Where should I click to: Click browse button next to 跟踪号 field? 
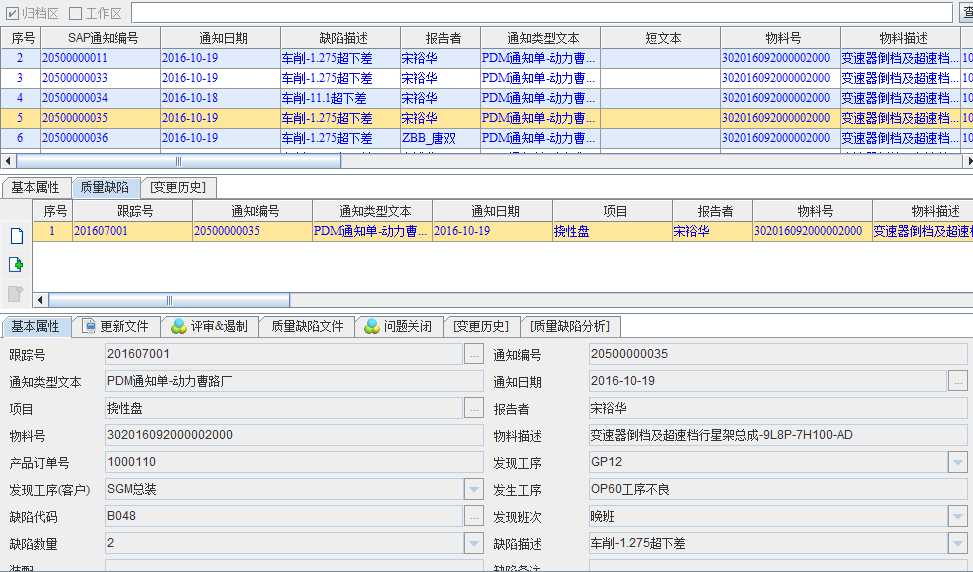pos(474,354)
